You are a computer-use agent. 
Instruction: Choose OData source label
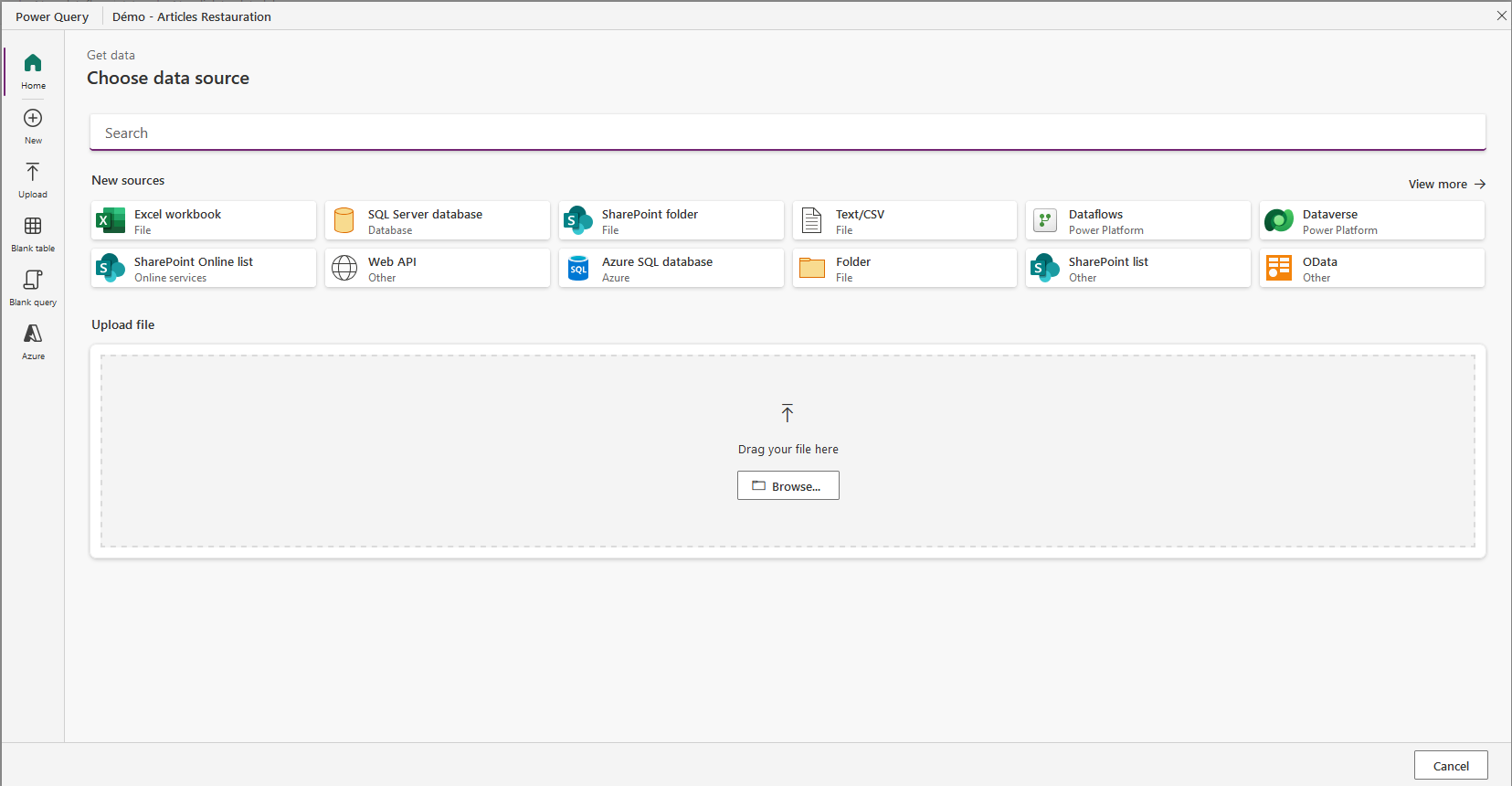1320,261
